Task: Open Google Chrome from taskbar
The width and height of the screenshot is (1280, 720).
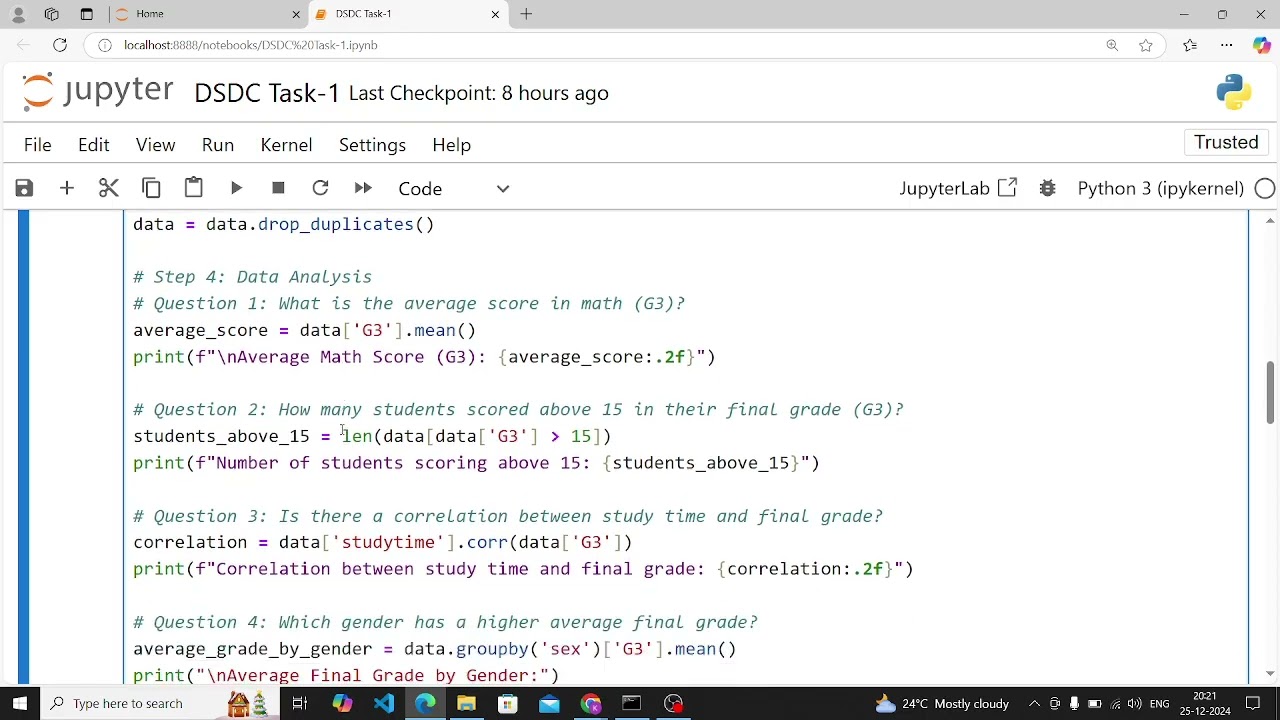Action: (591, 703)
